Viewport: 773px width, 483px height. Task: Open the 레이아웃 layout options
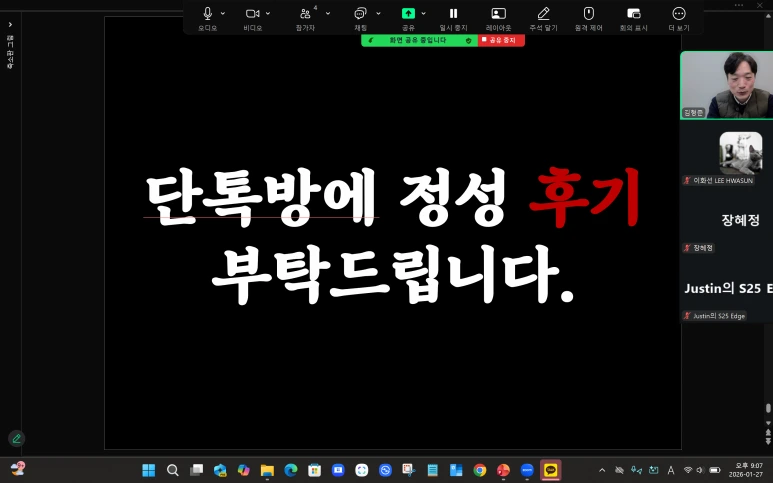click(498, 13)
